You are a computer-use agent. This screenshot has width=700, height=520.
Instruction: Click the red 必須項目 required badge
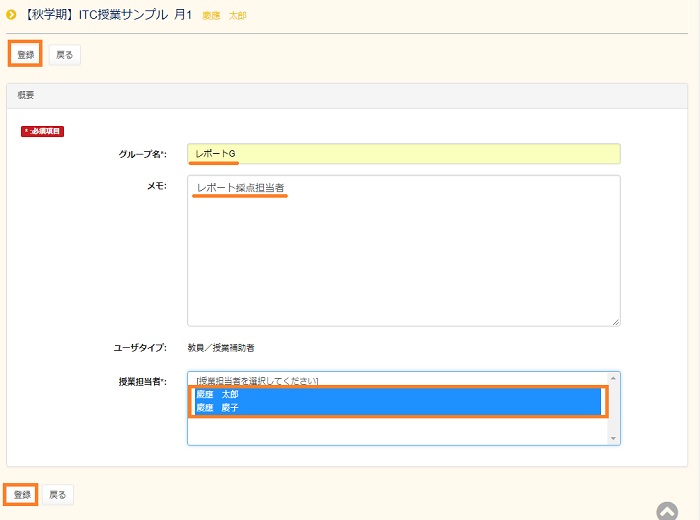point(43,131)
